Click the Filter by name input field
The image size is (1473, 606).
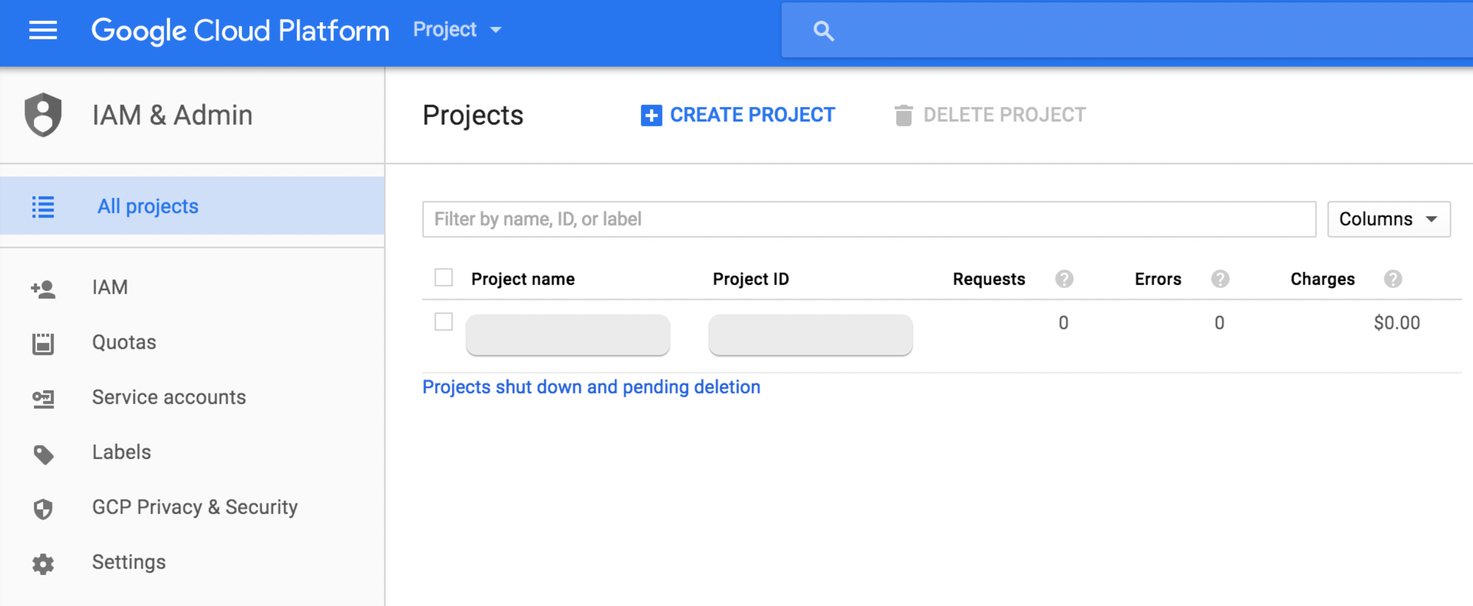868,219
